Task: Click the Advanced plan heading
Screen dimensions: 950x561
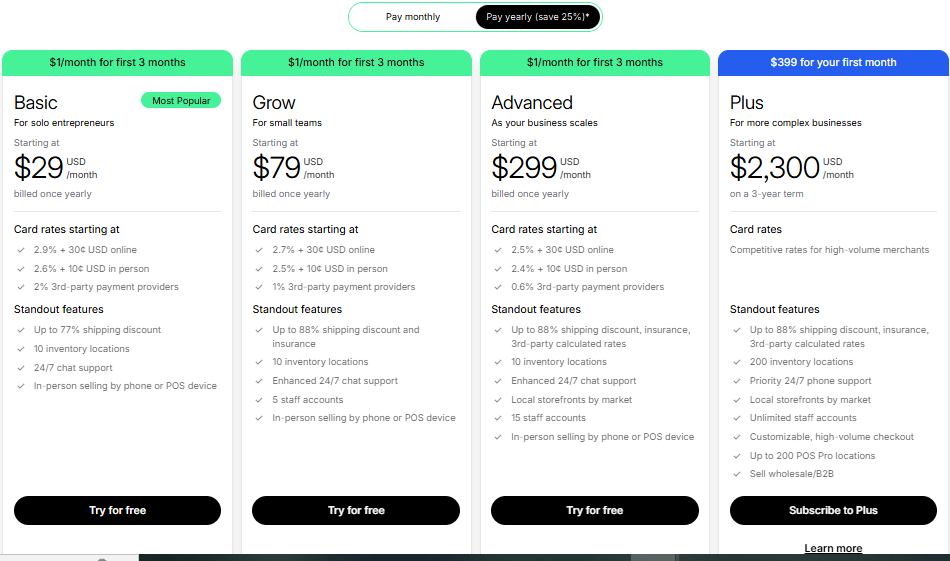Action: pos(532,102)
